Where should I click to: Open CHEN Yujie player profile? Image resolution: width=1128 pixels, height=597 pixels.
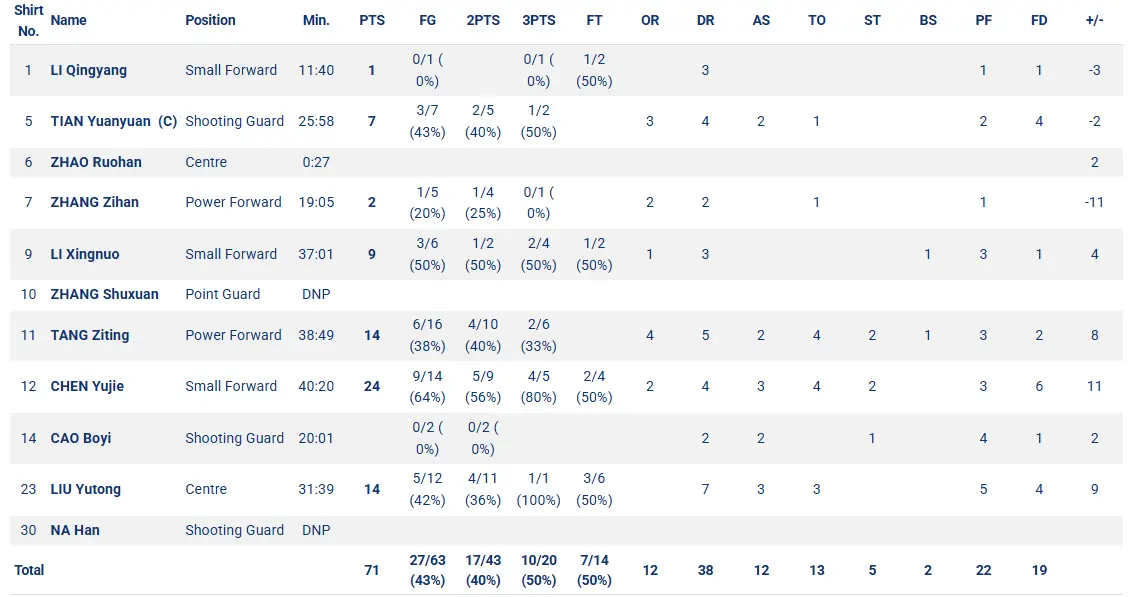[87, 386]
